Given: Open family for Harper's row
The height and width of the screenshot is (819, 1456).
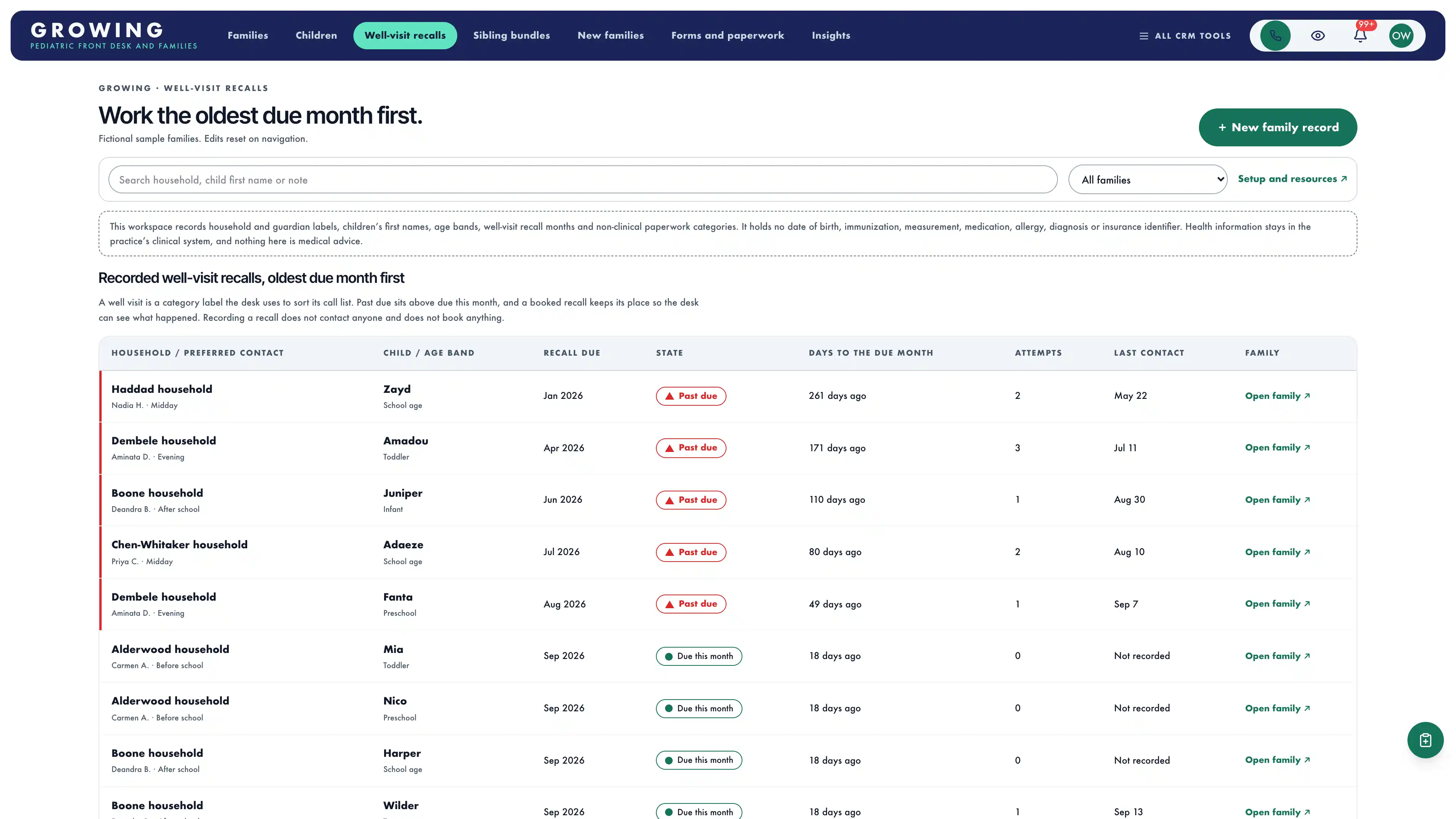Looking at the screenshot, I should pyautogui.click(x=1277, y=760).
